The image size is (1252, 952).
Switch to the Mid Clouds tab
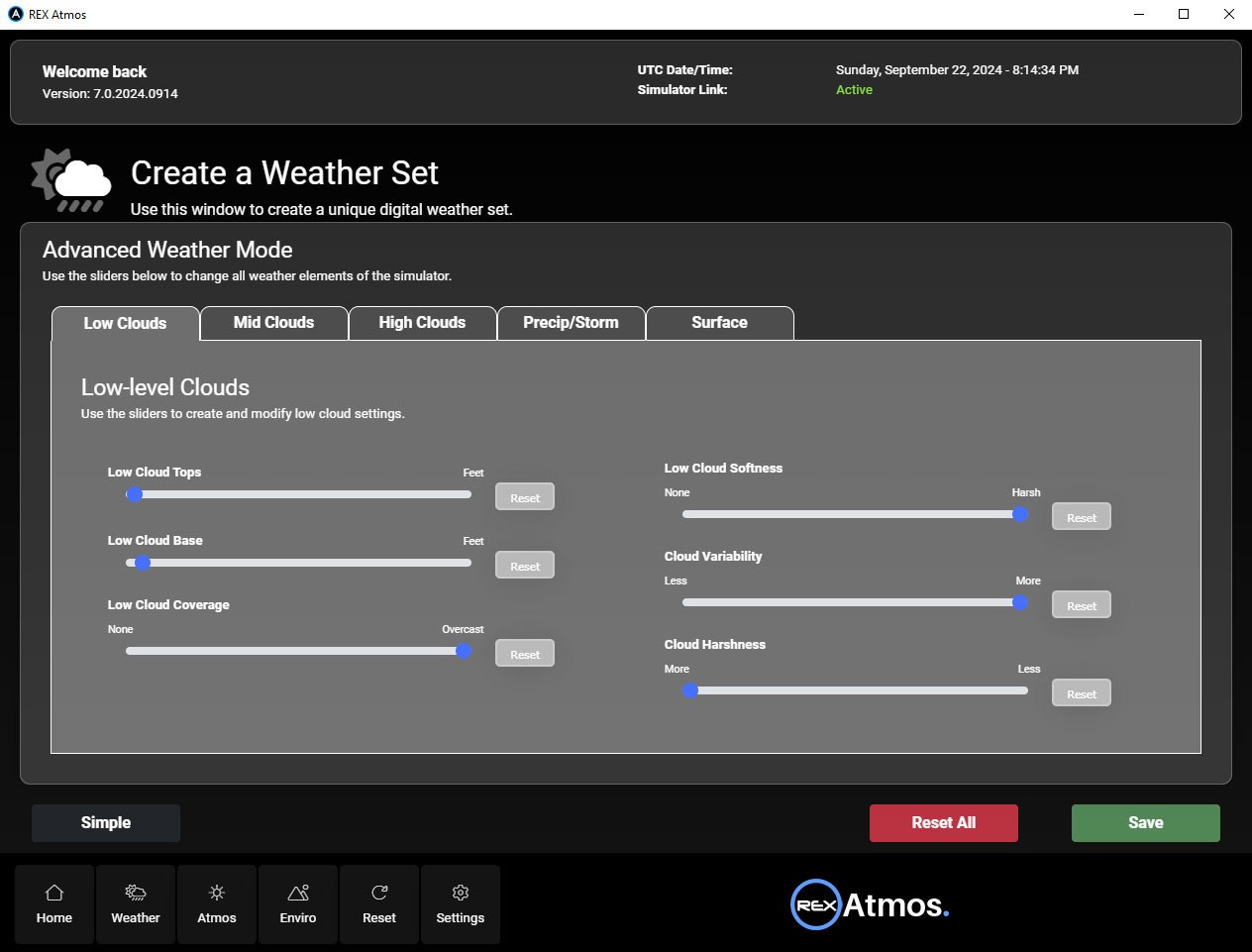coord(273,322)
